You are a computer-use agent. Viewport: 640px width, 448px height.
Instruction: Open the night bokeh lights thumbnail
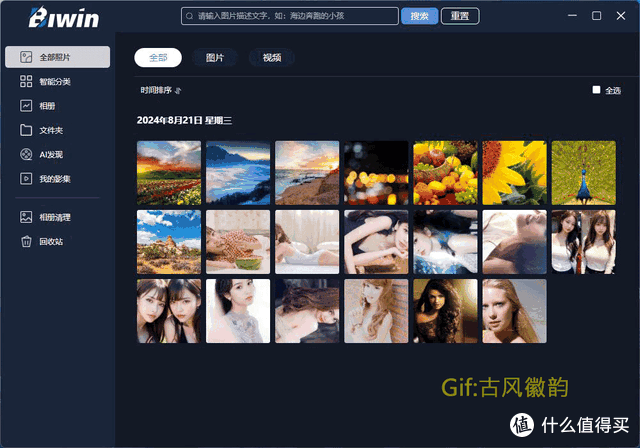pos(376,173)
